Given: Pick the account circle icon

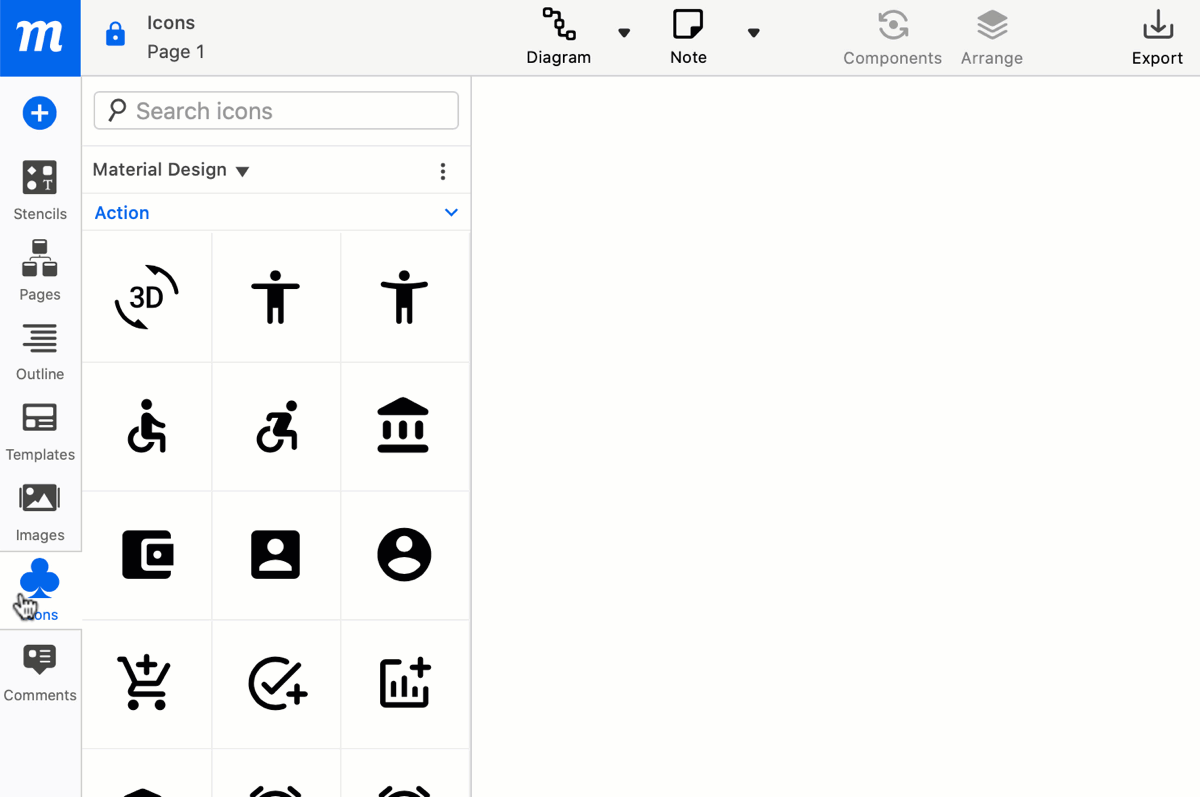Looking at the screenshot, I should pos(405,554).
